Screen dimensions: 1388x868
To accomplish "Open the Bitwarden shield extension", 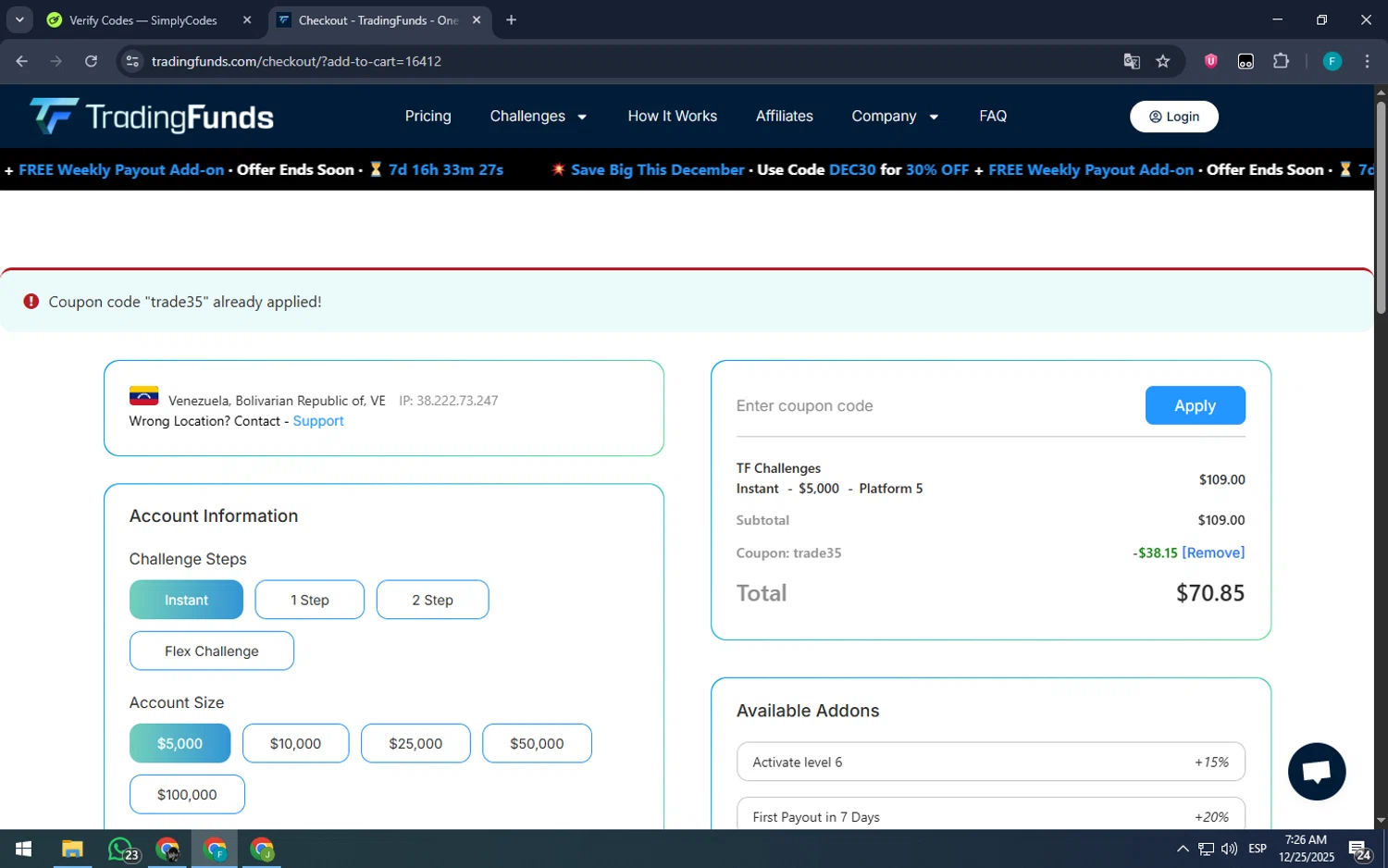I will pyautogui.click(x=1210, y=61).
